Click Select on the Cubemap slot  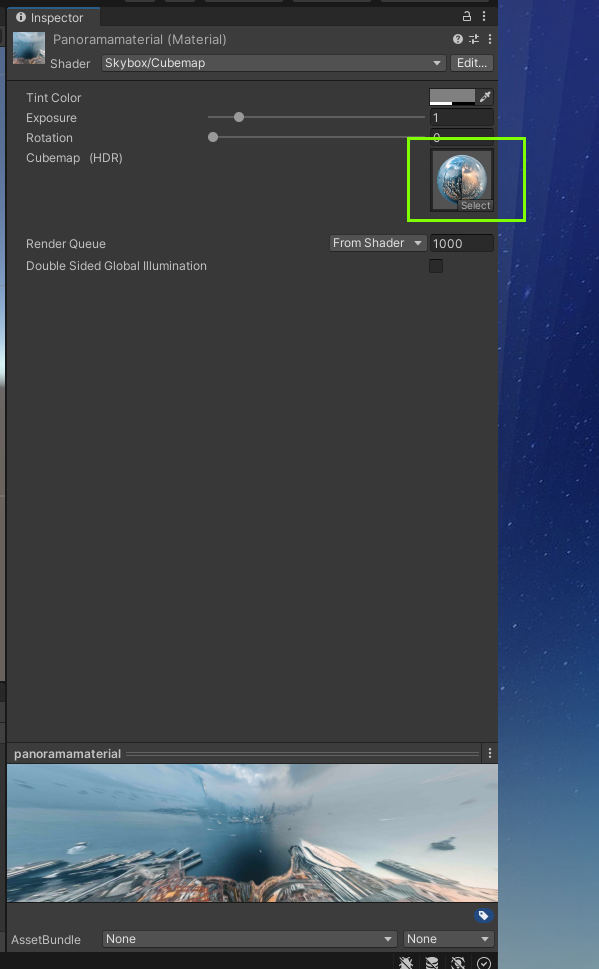point(475,205)
